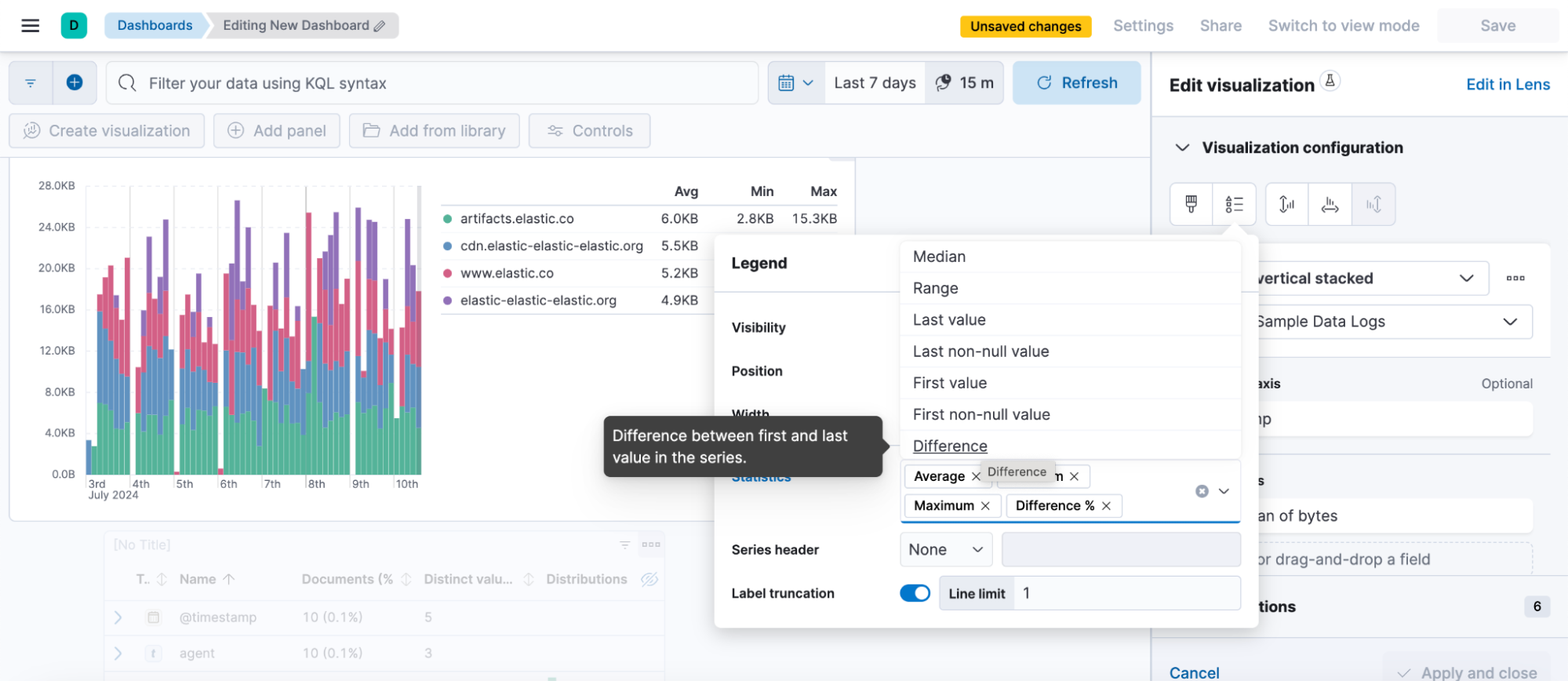The width and height of the screenshot is (1568, 681).
Task: Click the Refresh button
Action: 1076,83
